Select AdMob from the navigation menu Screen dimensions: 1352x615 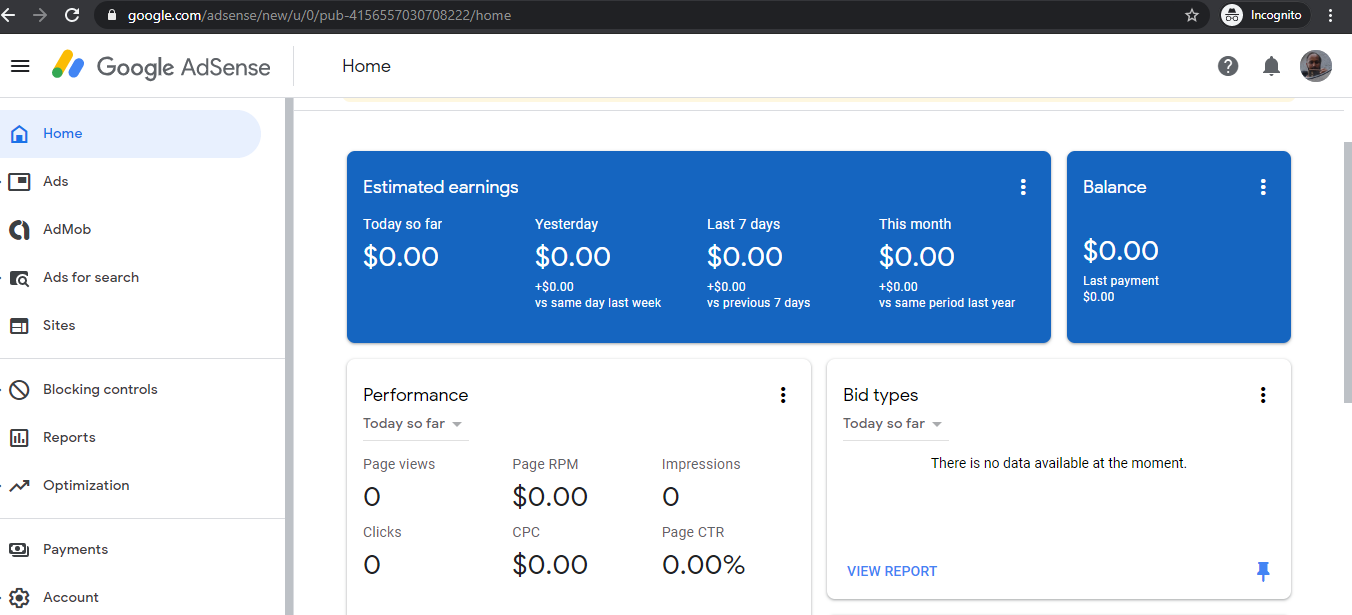coord(66,229)
